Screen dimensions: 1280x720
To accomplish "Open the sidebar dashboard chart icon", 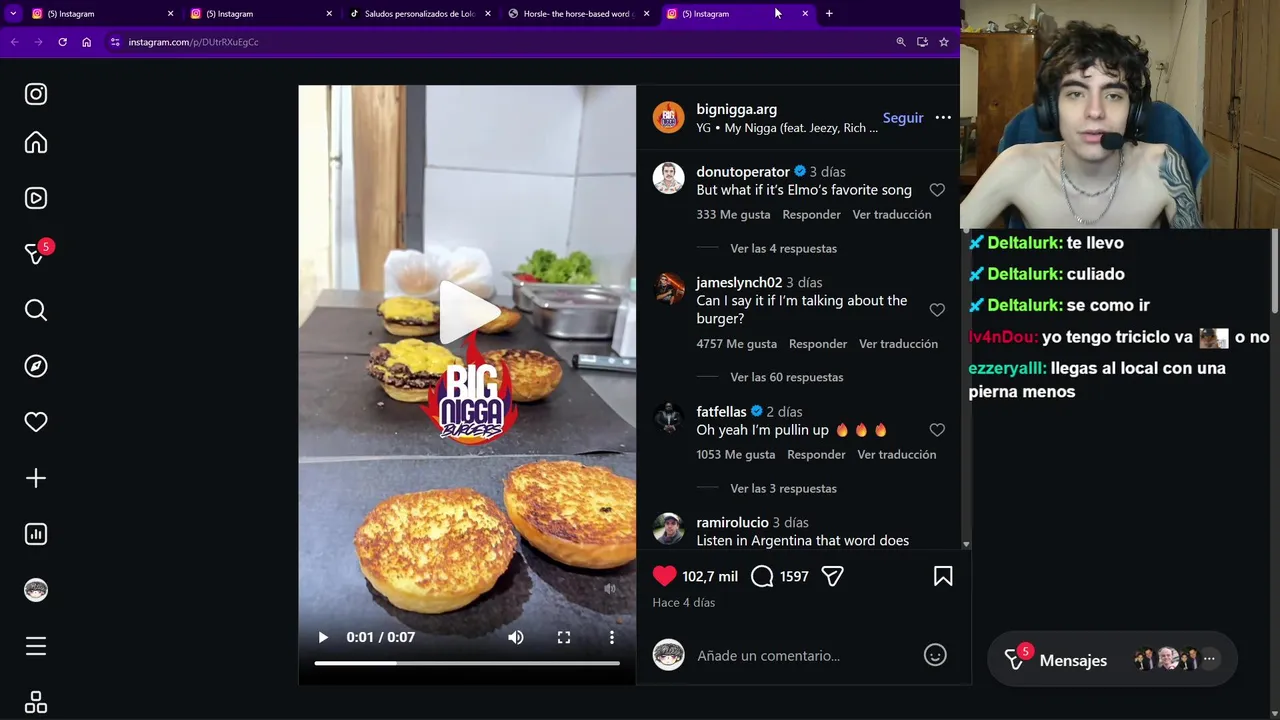I will (36, 534).
